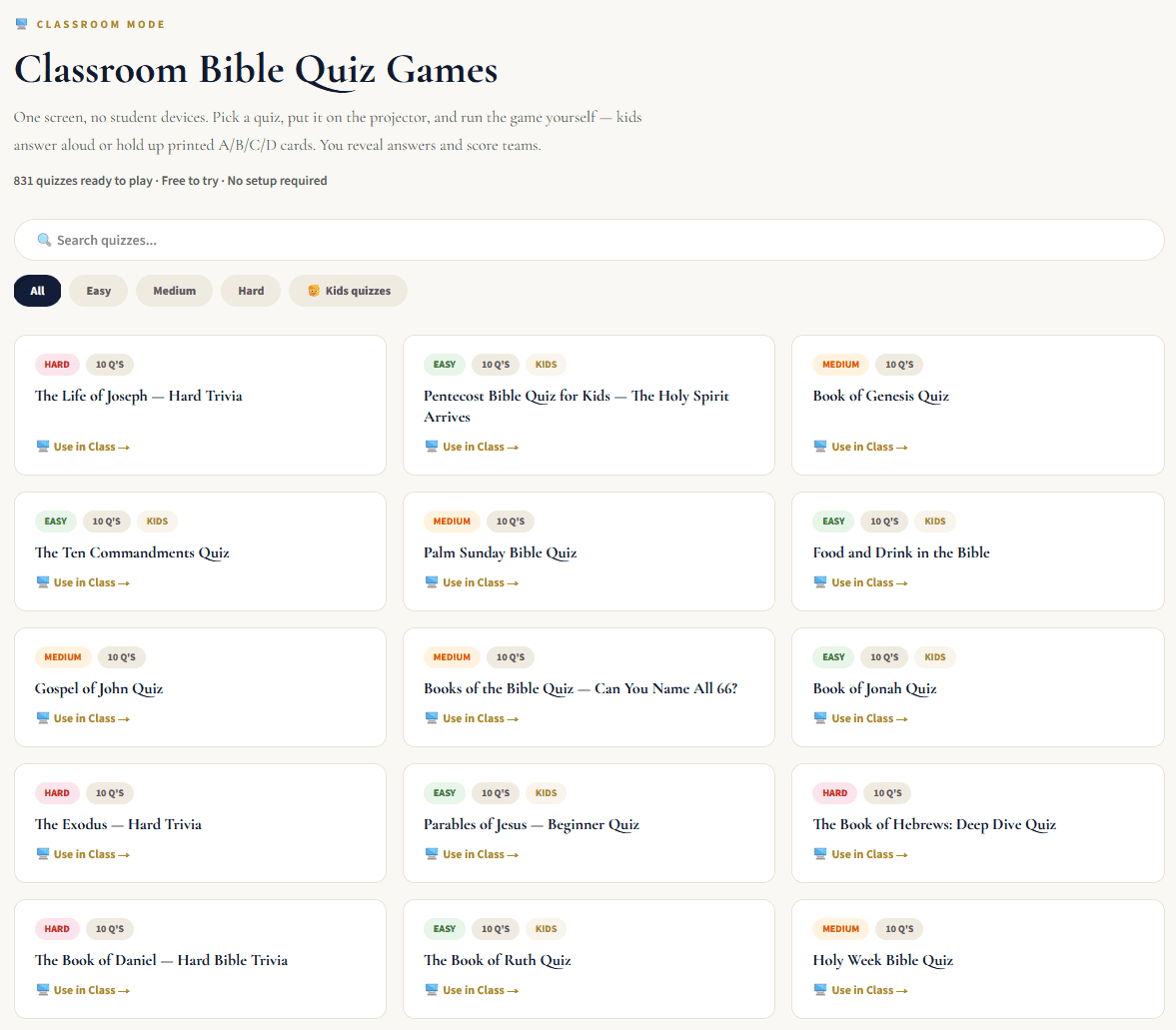Click EASY badge on Book of Ruth card
The image size is (1176, 1030).
(x=445, y=929)
